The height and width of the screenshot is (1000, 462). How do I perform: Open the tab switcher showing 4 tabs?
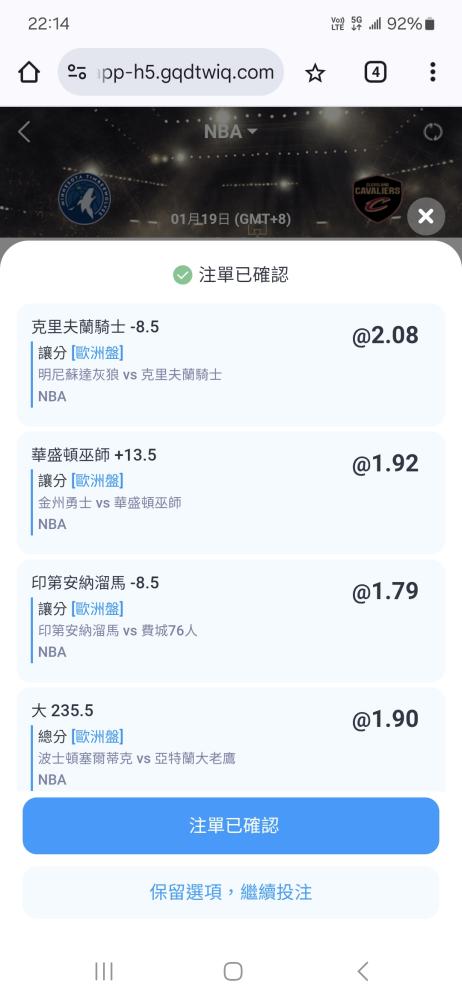tap(375, 72)
